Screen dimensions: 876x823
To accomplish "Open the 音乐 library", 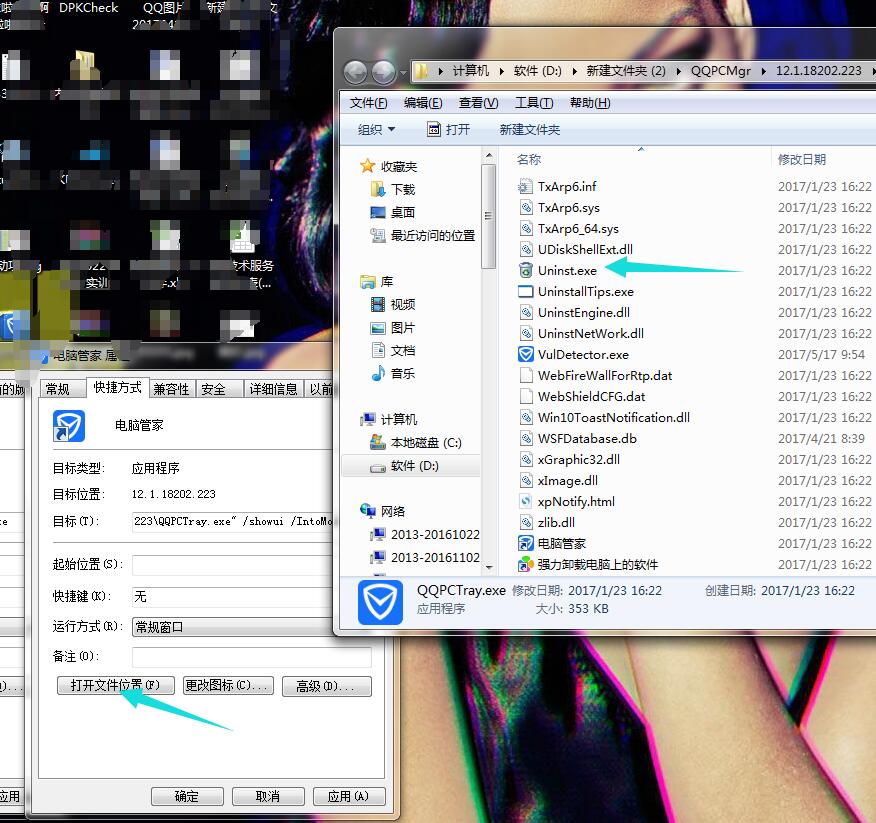I will pyautogui.click(x=393, y=373).
